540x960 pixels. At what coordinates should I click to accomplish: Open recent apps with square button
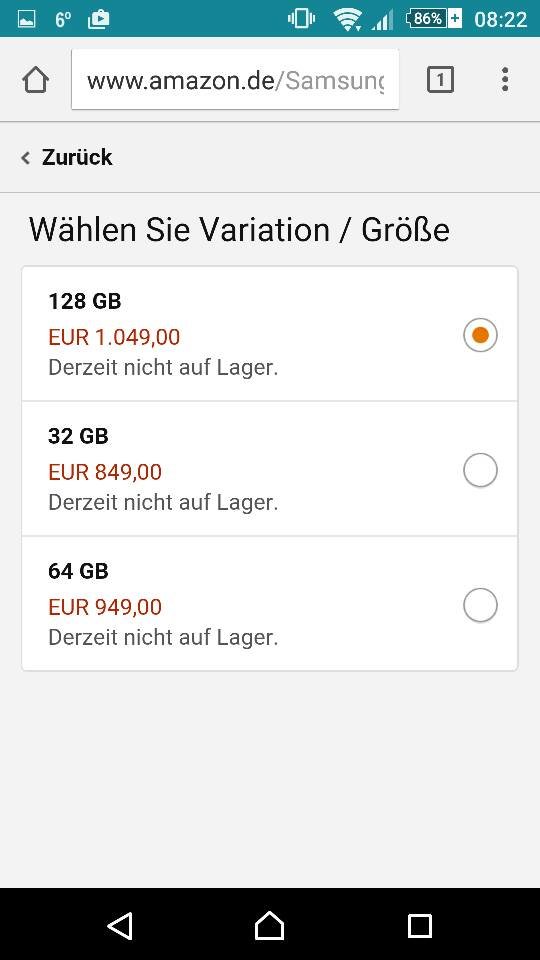(x=419, y=926)
